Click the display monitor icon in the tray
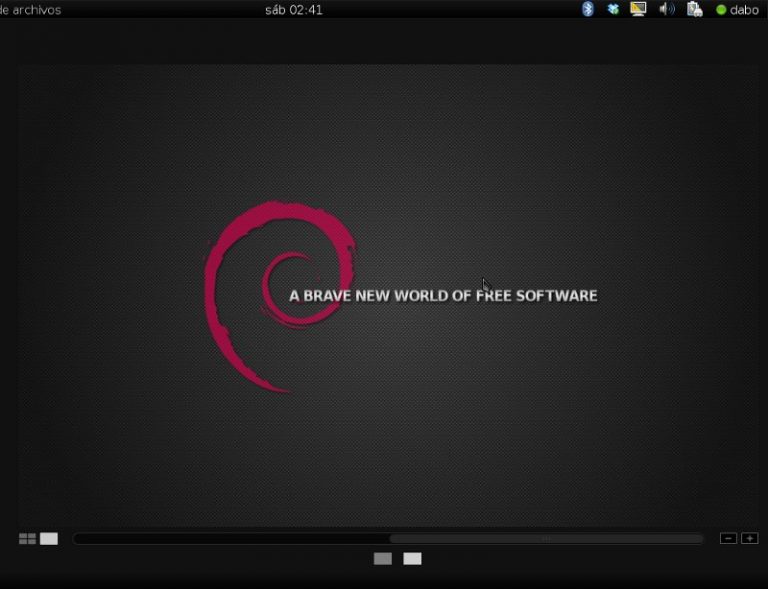Image resolution: width=768 pixels, height=589 pixels. pos(638,9)
